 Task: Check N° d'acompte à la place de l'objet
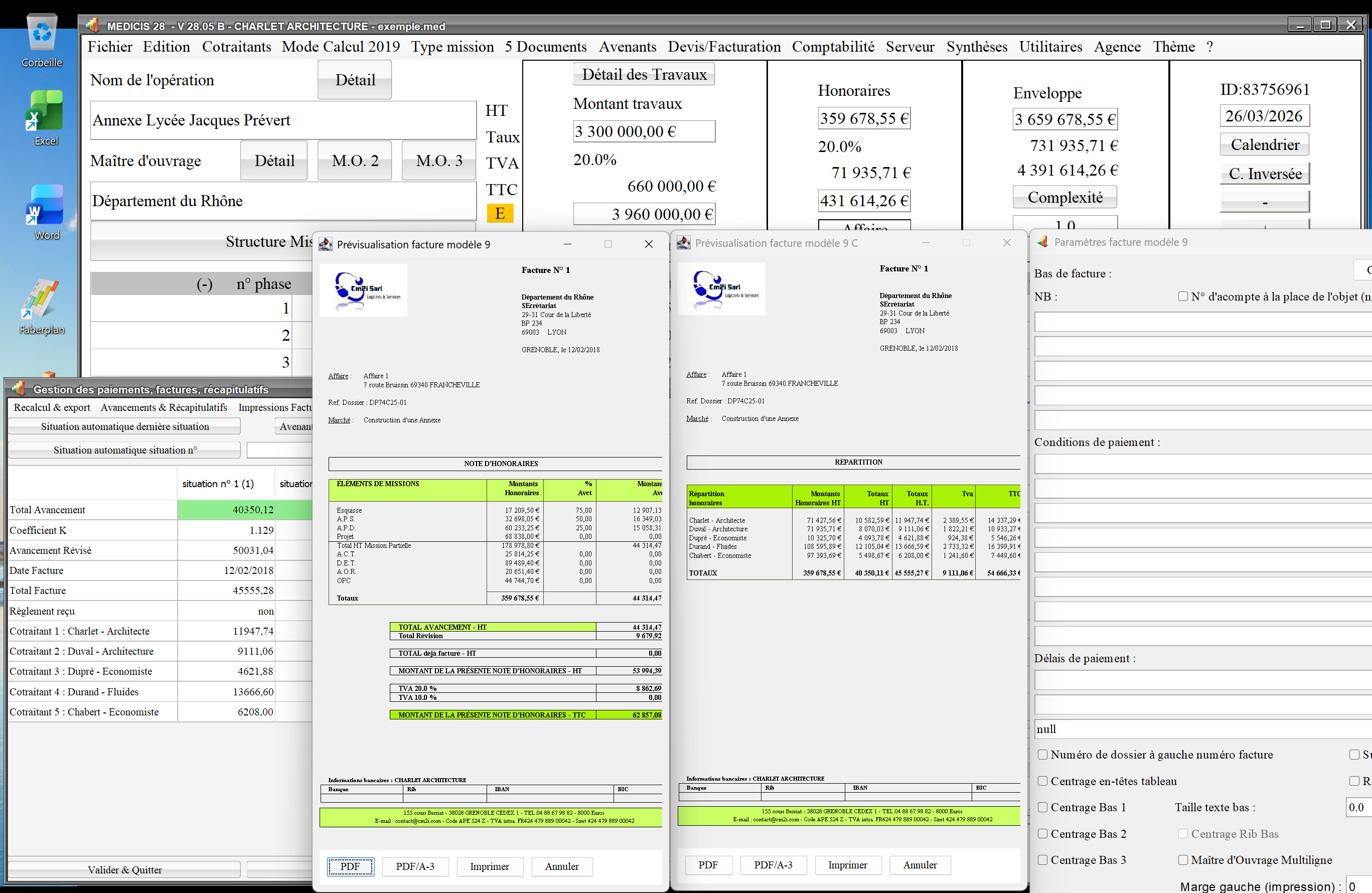pos(1183,296)
